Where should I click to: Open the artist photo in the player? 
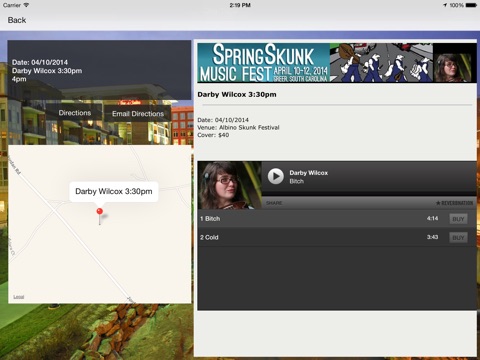point(230,185)
